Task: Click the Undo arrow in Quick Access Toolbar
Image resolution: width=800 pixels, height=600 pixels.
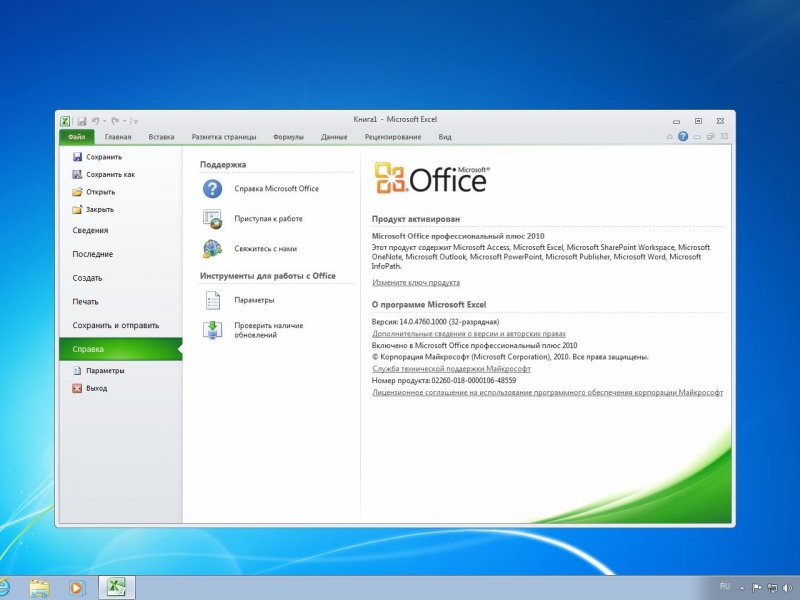Action: [95, 121]
